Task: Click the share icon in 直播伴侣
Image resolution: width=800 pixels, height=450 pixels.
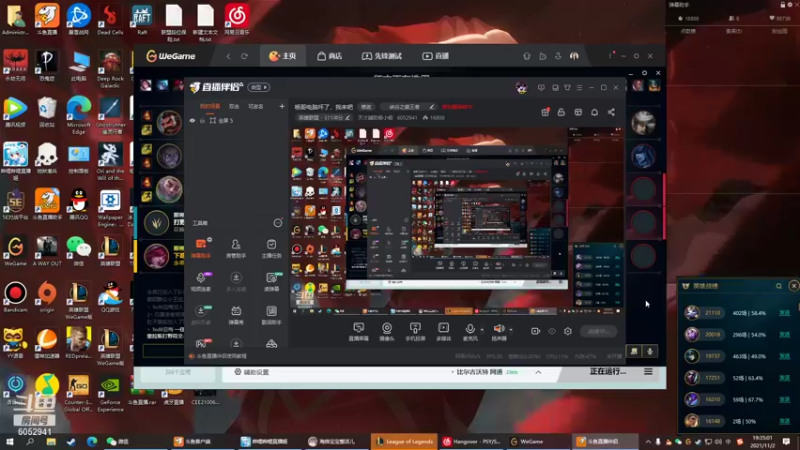Action: point(611,112)
